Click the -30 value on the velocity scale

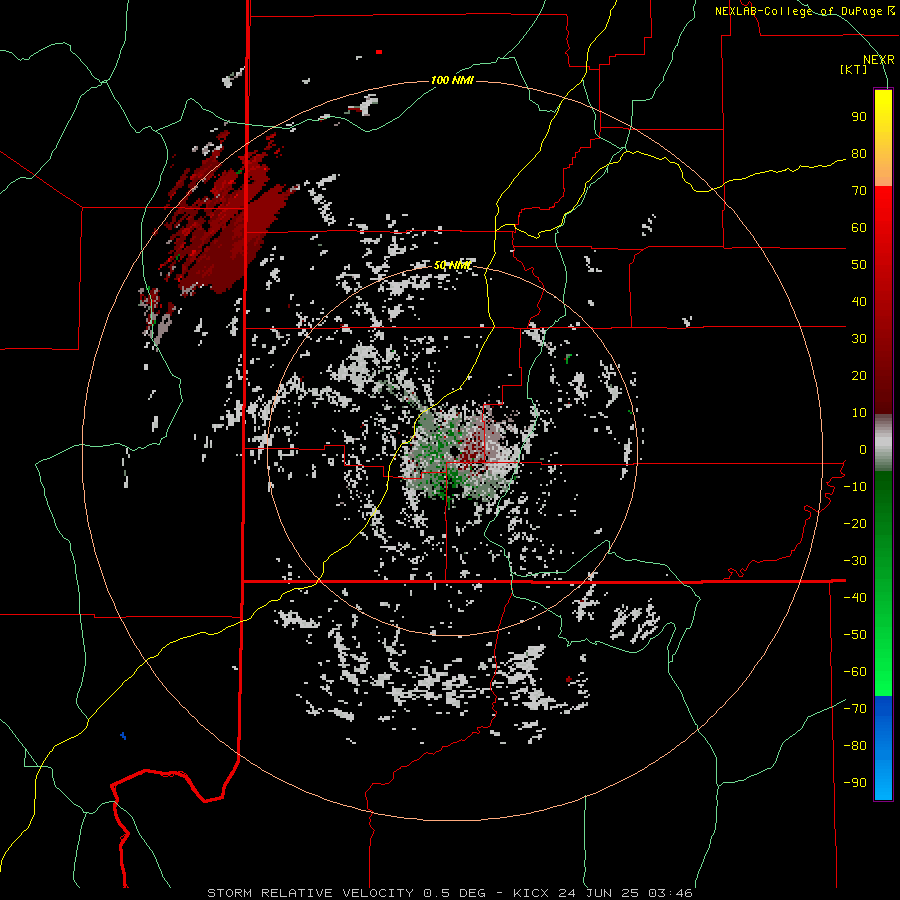click(855, 561)
